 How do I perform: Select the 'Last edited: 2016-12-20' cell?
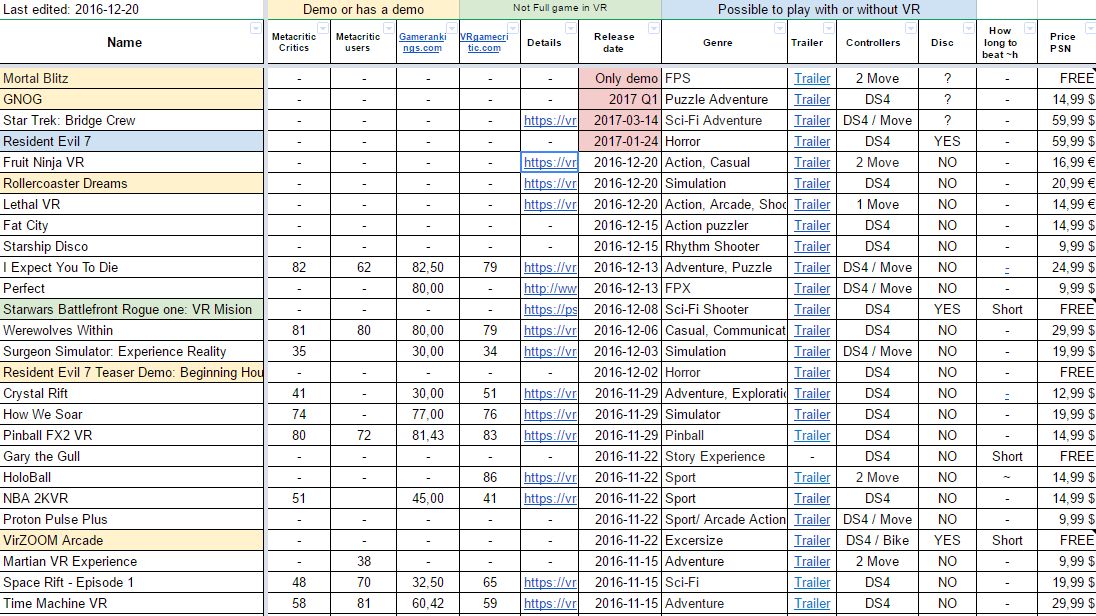132,9
